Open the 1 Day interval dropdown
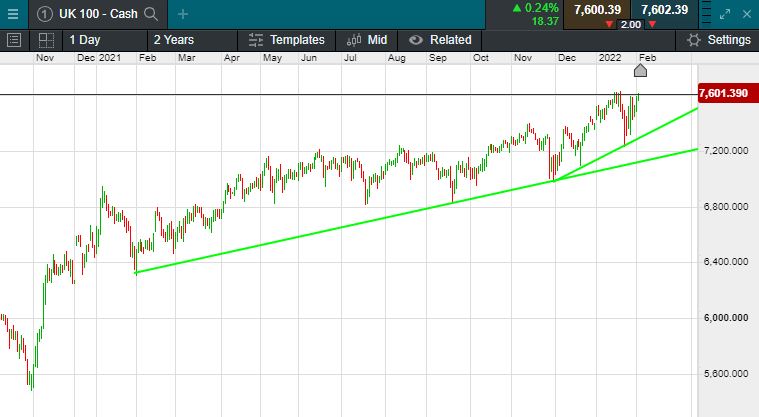 [105, 40]
